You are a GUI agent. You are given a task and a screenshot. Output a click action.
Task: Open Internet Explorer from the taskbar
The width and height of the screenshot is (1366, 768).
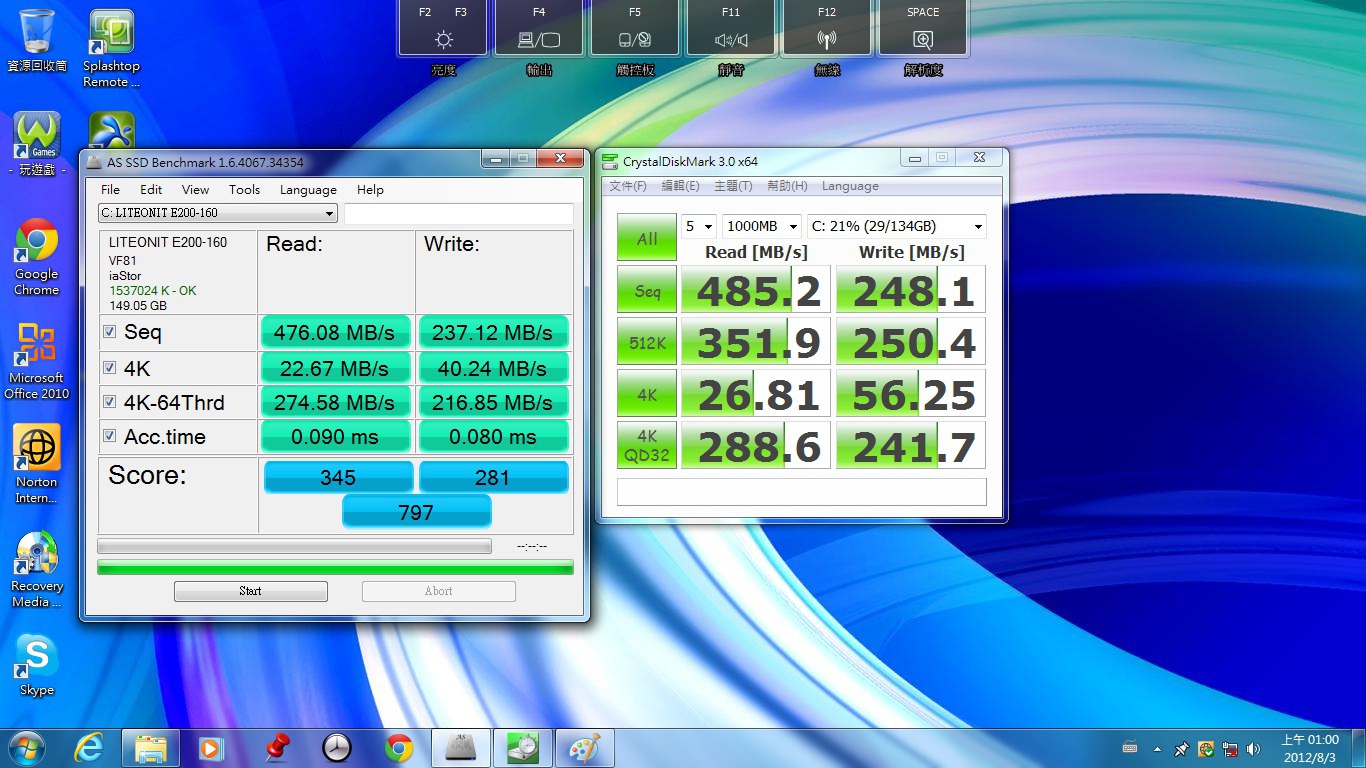[90, 748]
